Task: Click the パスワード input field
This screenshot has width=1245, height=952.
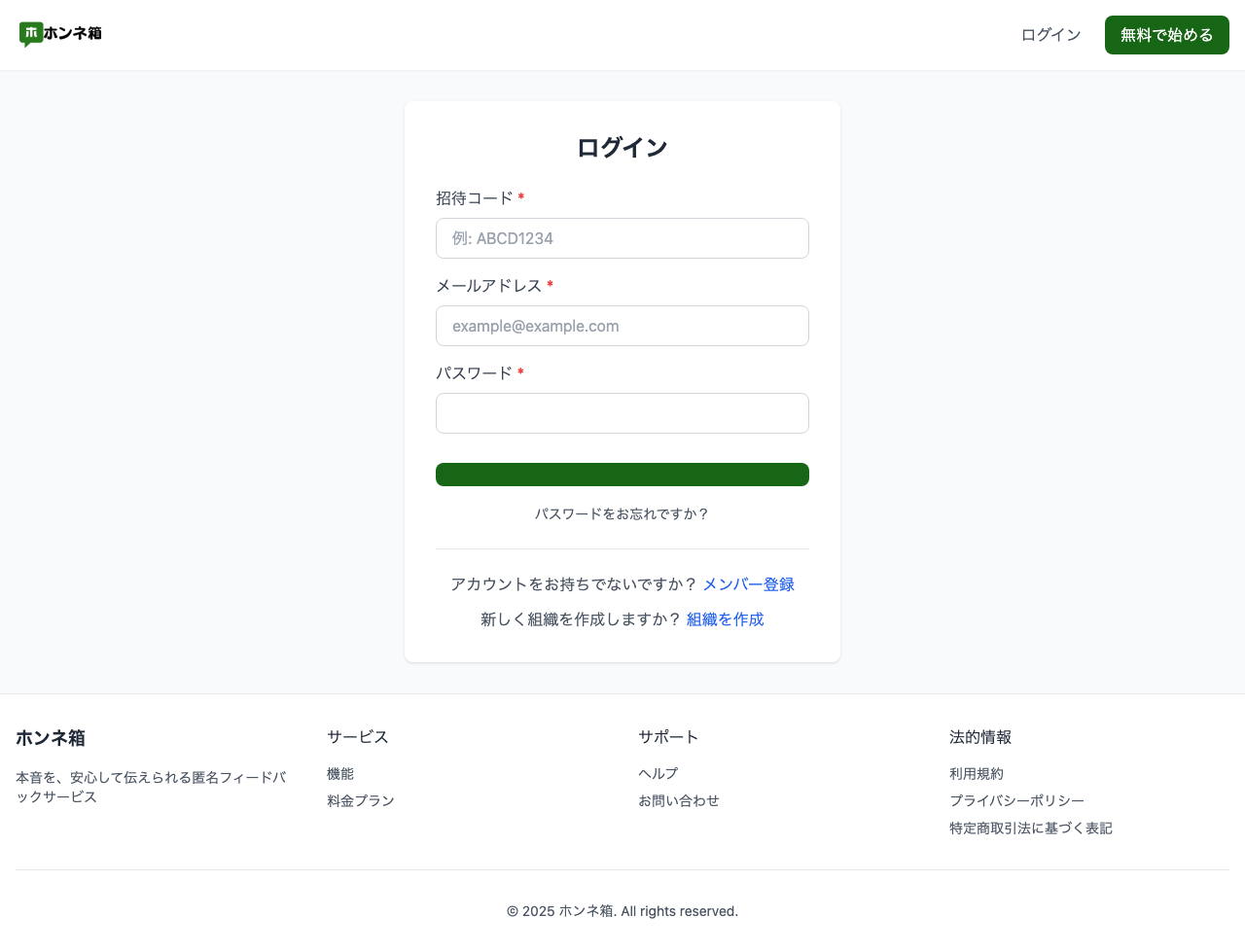Action: pos(622,413)
